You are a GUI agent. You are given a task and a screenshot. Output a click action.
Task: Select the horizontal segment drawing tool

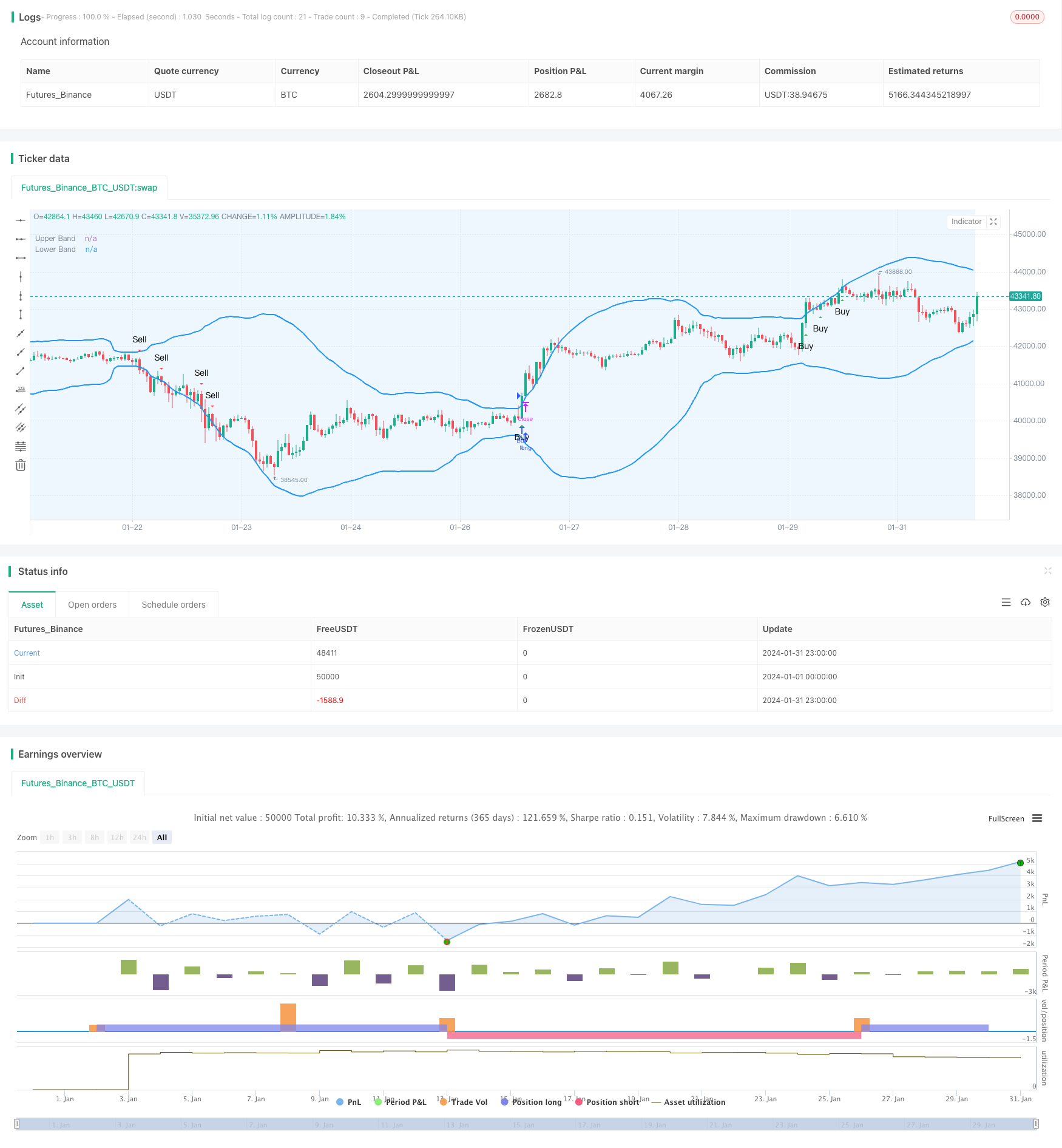[x=21, y=258]
